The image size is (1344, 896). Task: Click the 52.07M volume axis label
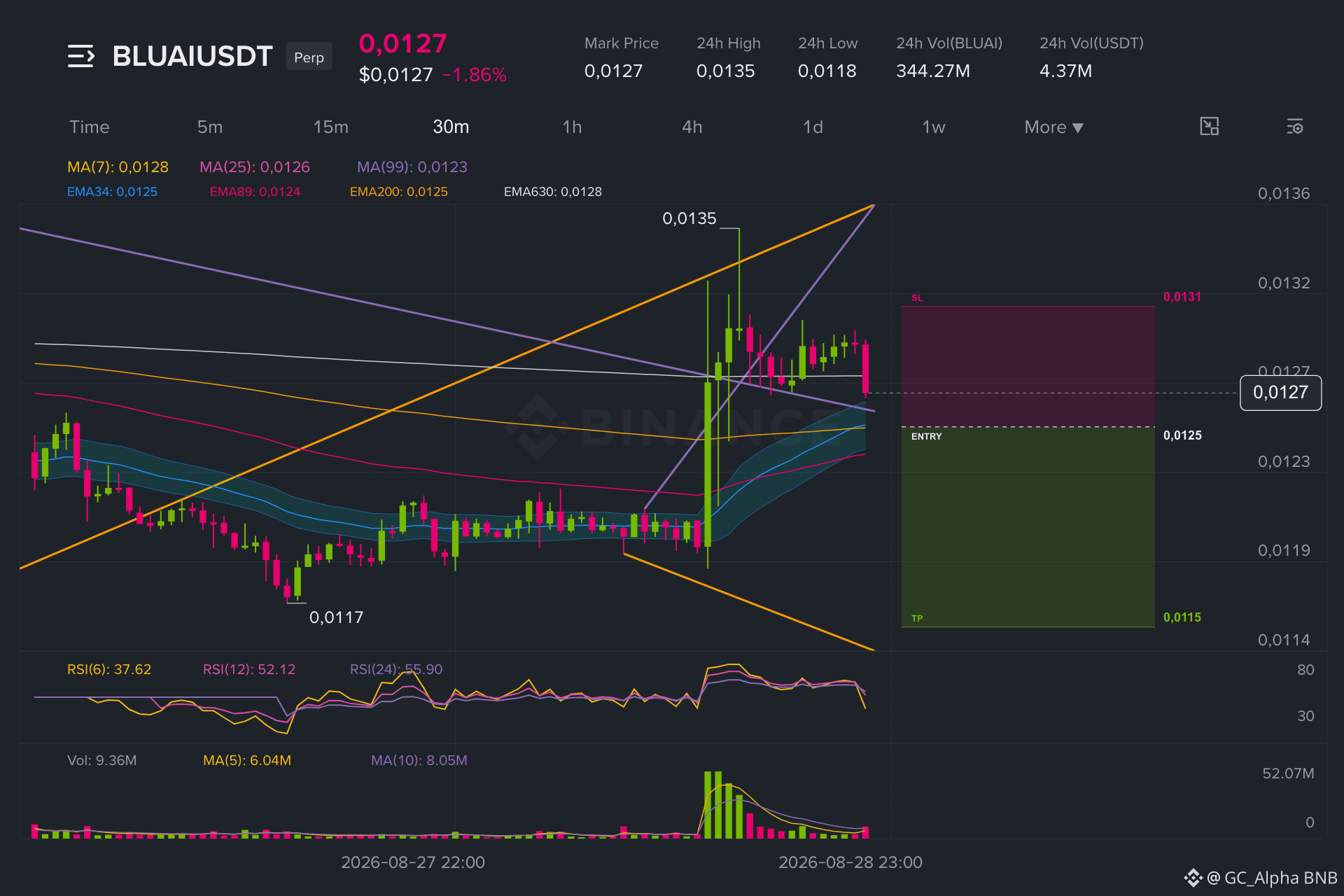coord(1288,773)
